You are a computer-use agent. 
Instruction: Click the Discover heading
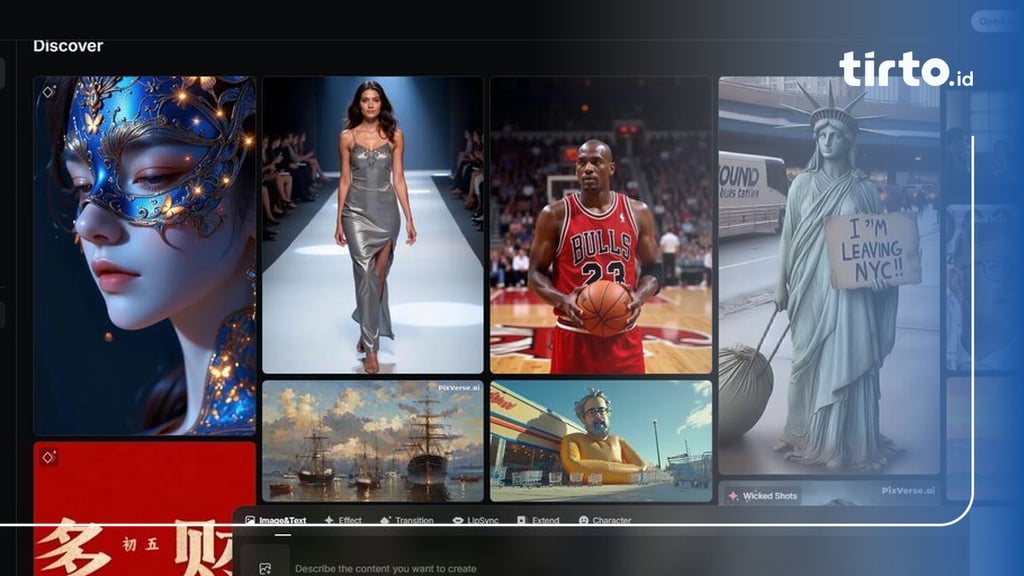[x=68, y=46]
